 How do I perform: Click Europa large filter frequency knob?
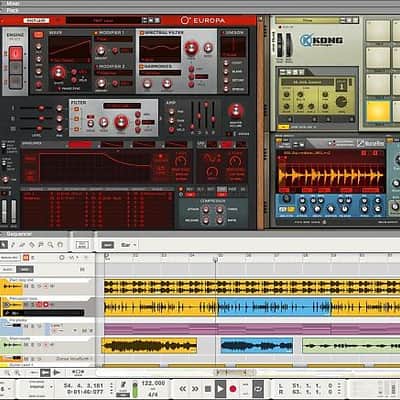[x=121, y=122]
